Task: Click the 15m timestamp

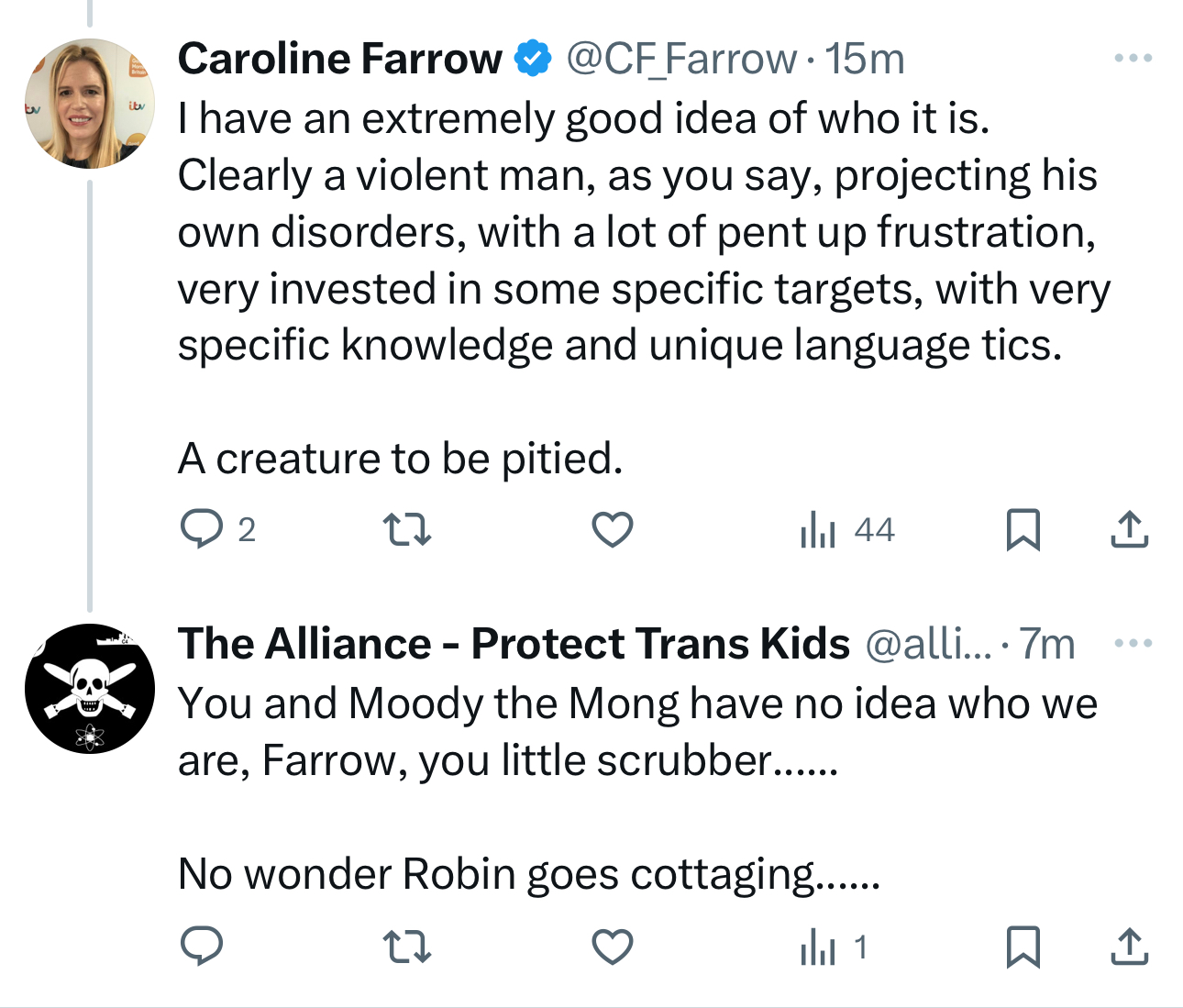Action: coord(864,60)
